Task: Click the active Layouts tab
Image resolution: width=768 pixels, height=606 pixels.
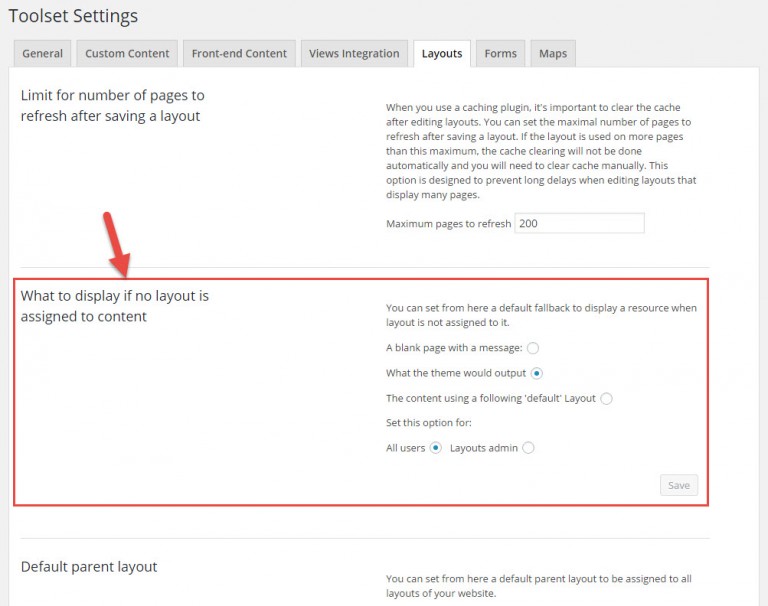Action: 441,54
